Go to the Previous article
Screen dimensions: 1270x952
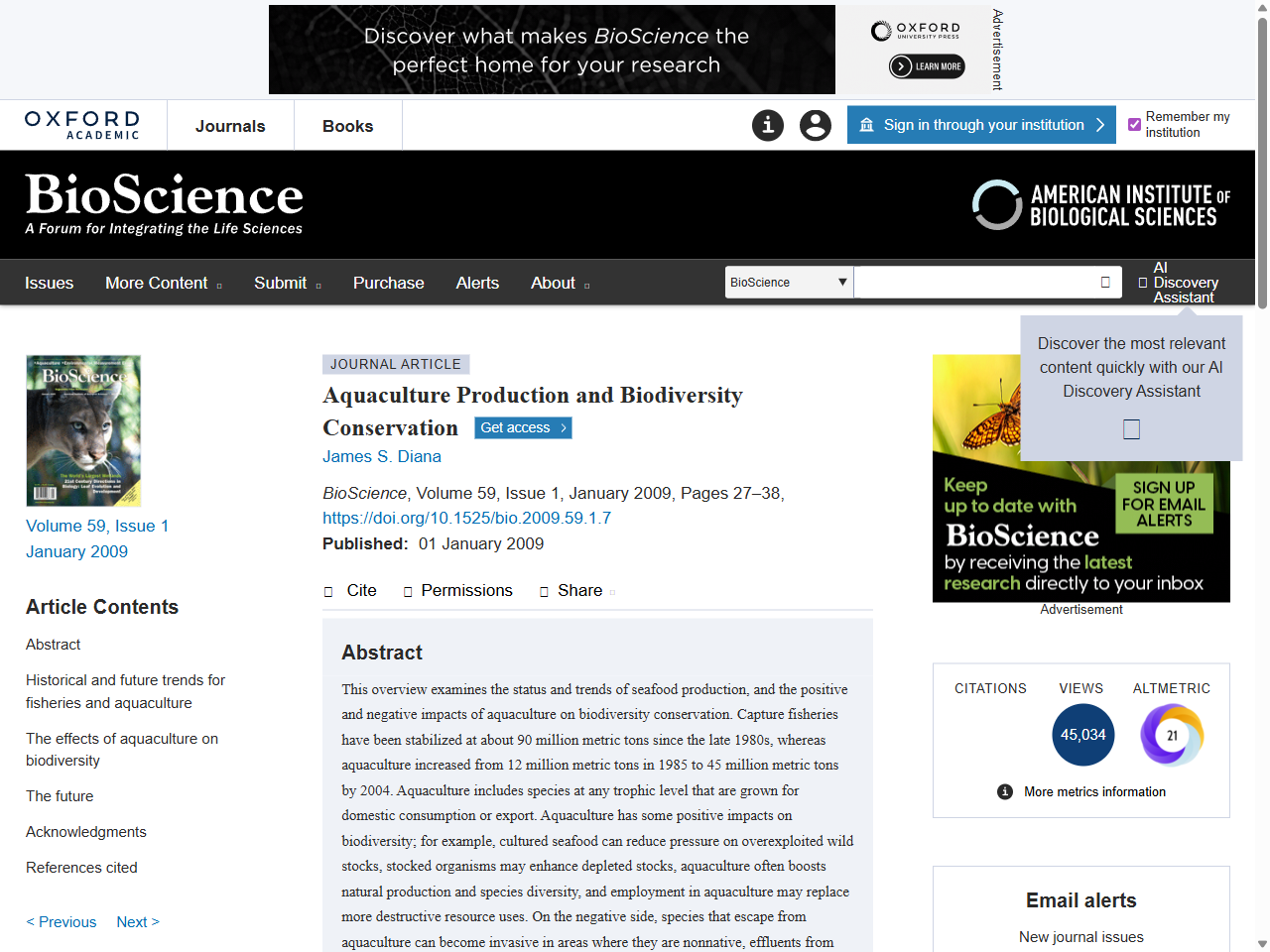(x=62, y=921)
